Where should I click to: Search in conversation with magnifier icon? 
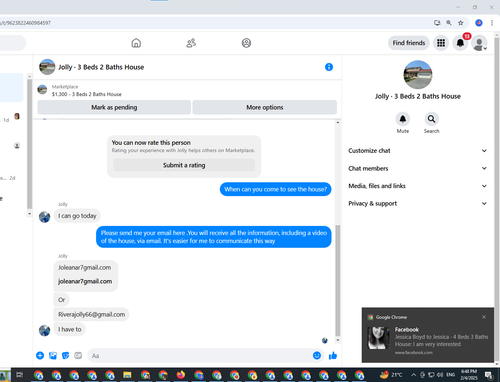(x=431, y=119)
